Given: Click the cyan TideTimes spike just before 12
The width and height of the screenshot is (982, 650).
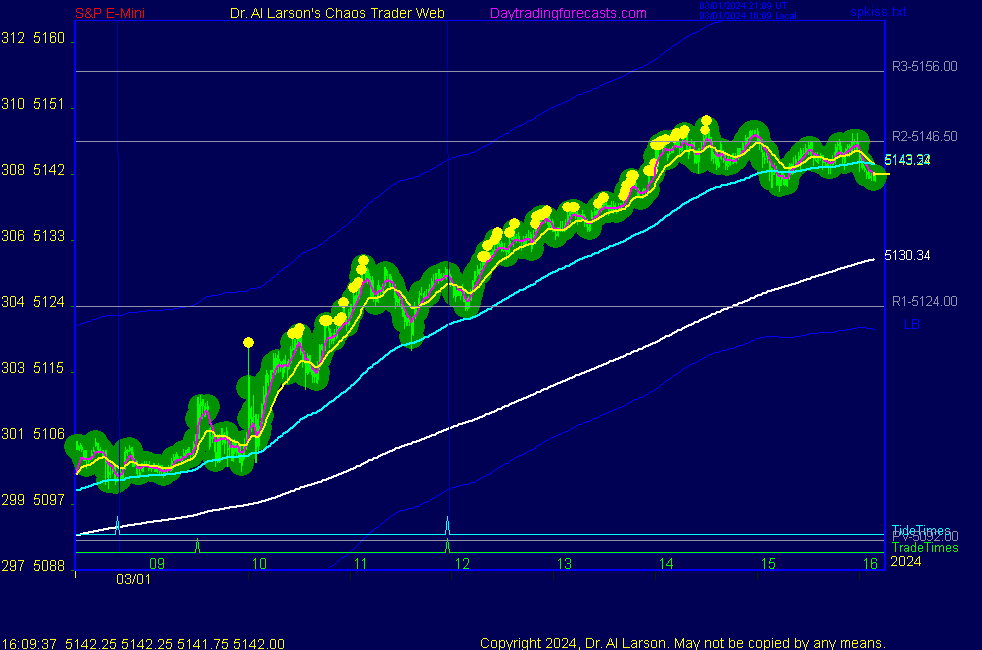Looking at the screenshot, I should [447, 525].
